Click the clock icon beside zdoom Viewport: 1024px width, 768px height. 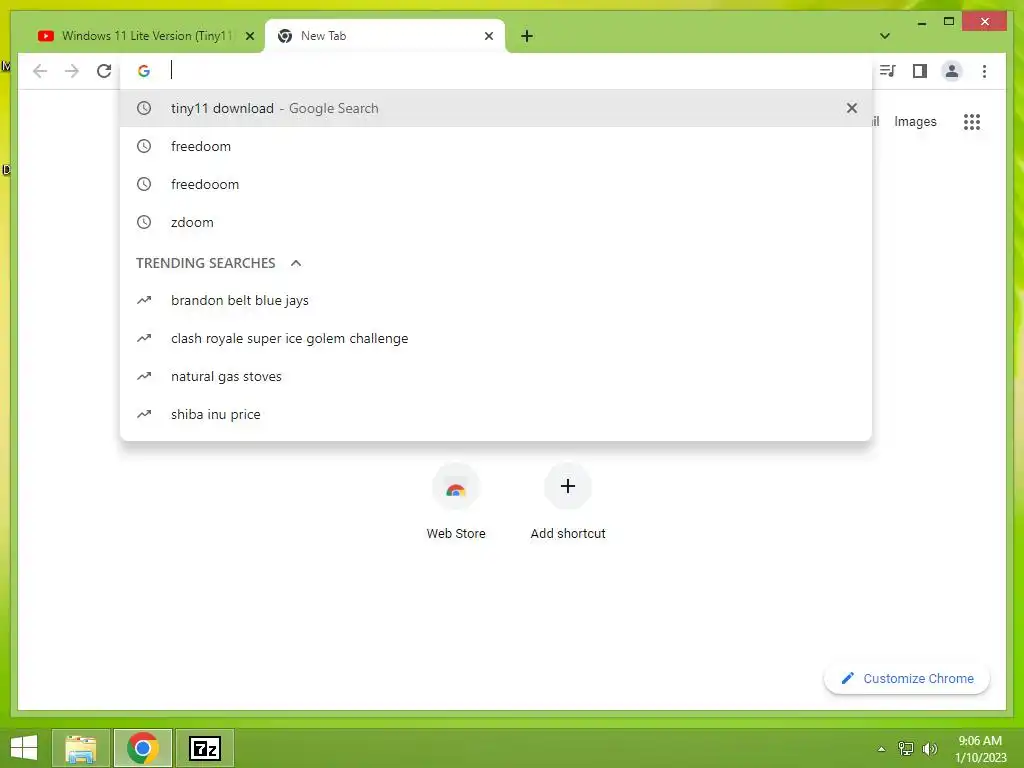(144, 221)
